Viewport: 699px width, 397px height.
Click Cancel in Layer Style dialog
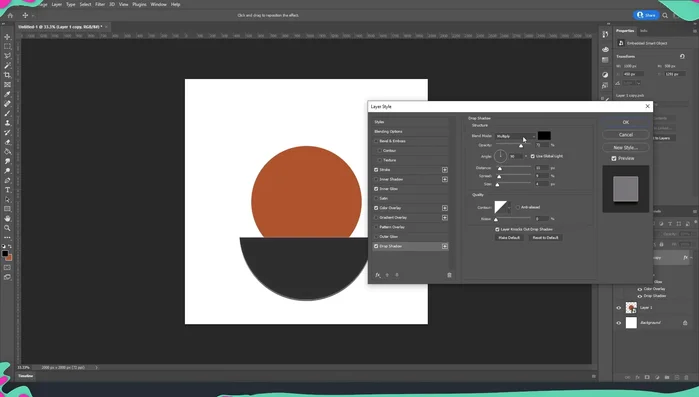(x=625, y=135)
